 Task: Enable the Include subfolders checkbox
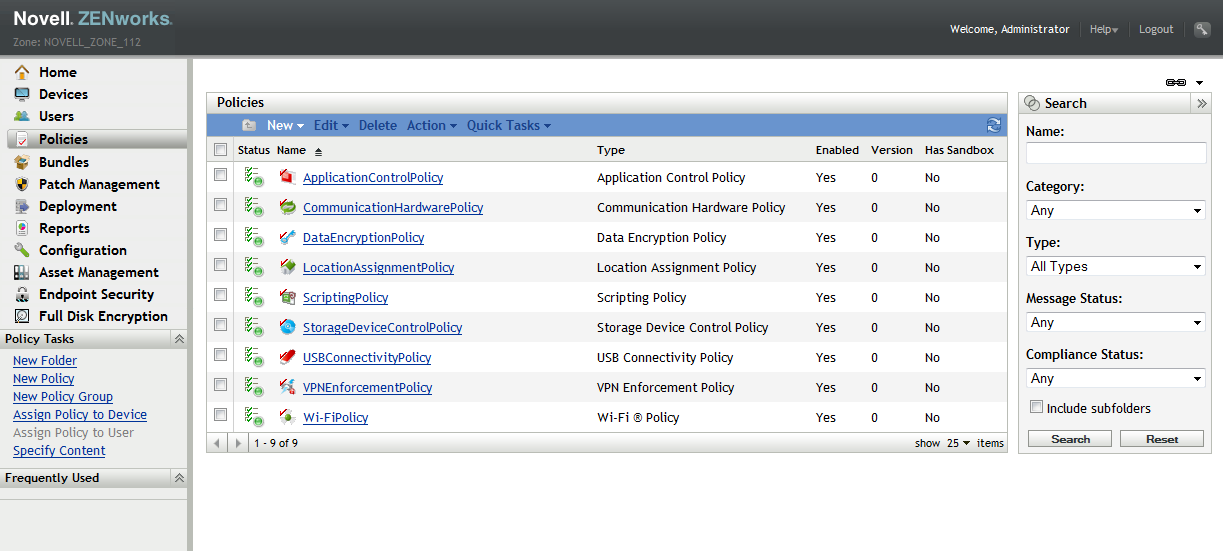[1037, 407]
